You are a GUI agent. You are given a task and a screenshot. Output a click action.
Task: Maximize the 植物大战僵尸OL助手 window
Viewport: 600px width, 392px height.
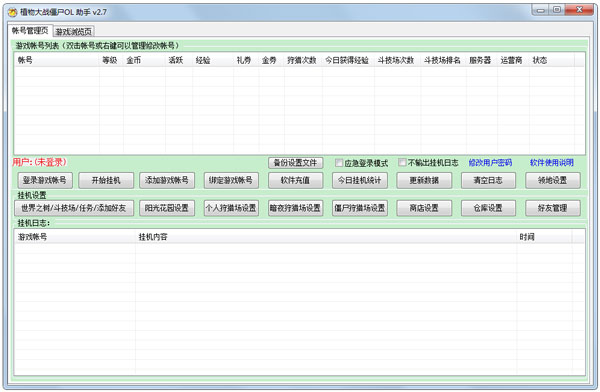[557, 10]
